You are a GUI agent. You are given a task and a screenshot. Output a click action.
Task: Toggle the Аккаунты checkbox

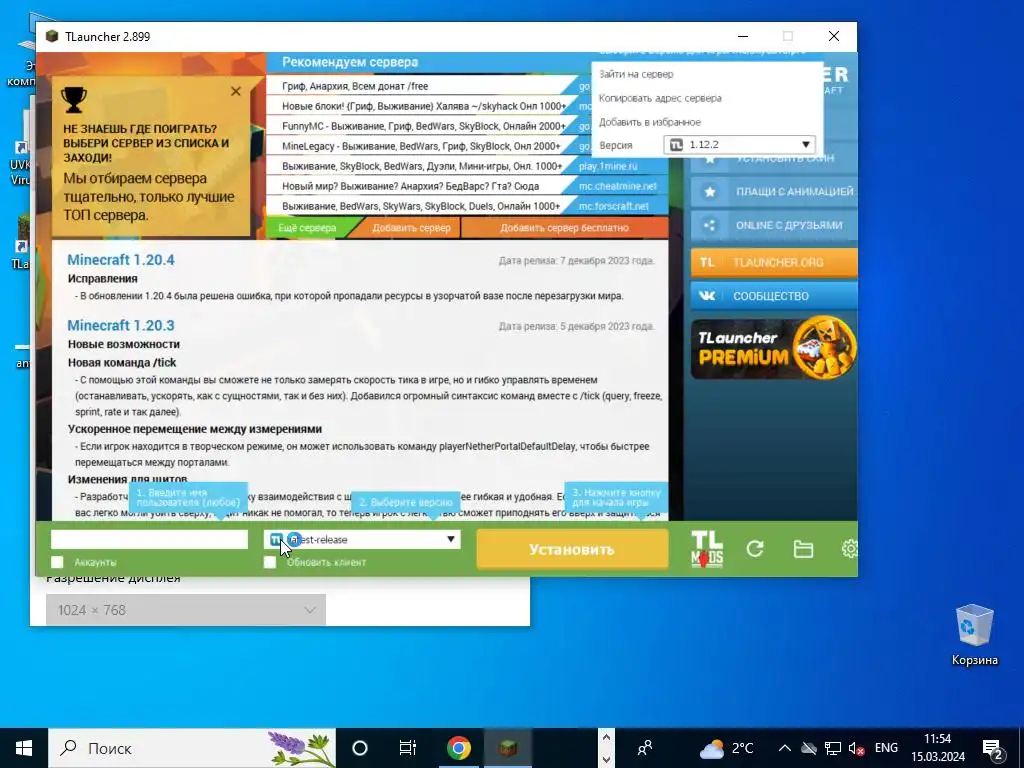tap(57, 562)
